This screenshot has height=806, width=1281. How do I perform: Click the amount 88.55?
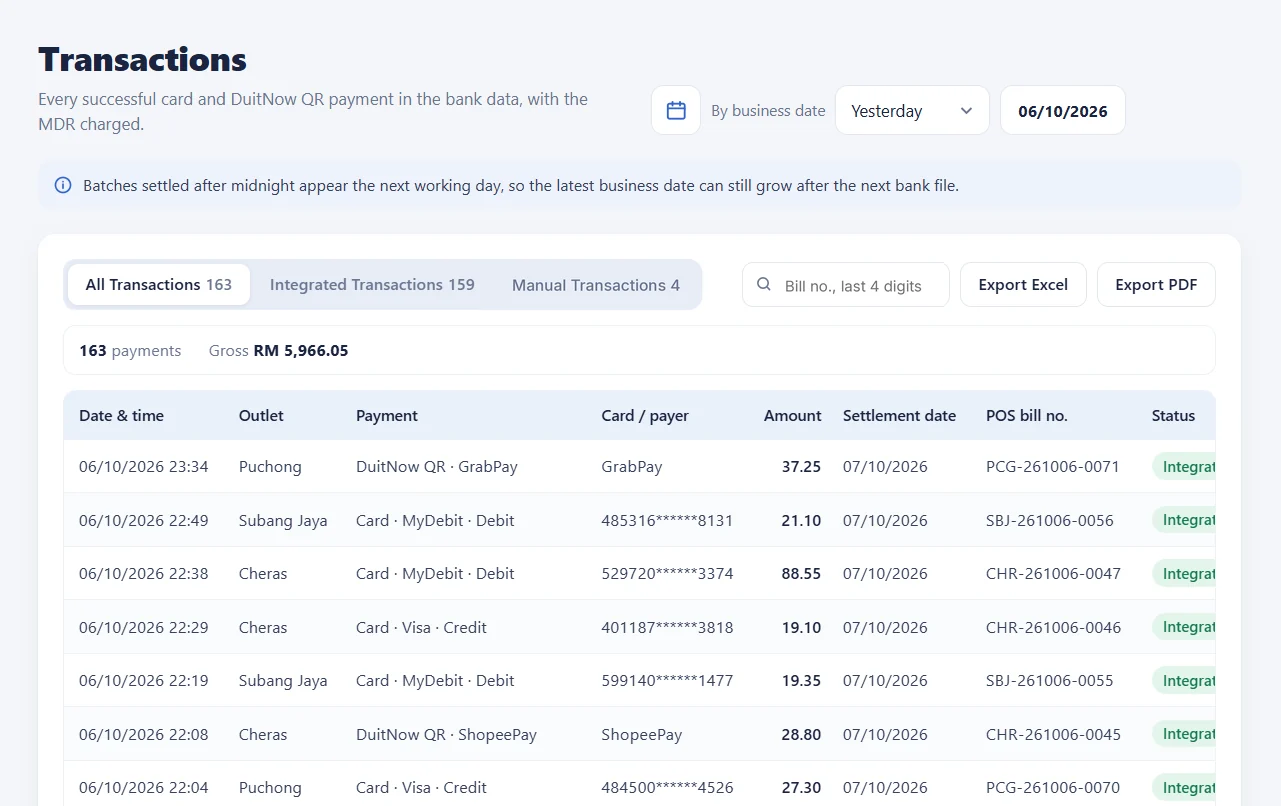pyautogui.click(x=801, y=574)
